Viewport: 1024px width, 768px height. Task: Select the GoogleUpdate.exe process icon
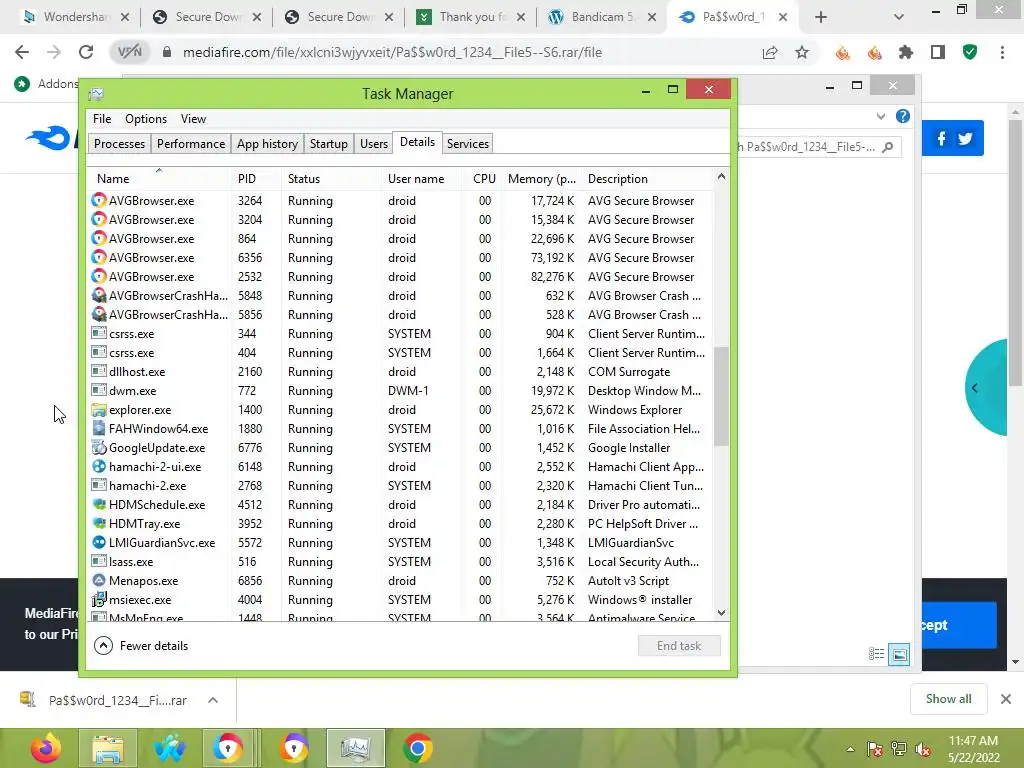click(x=99, y=448)
